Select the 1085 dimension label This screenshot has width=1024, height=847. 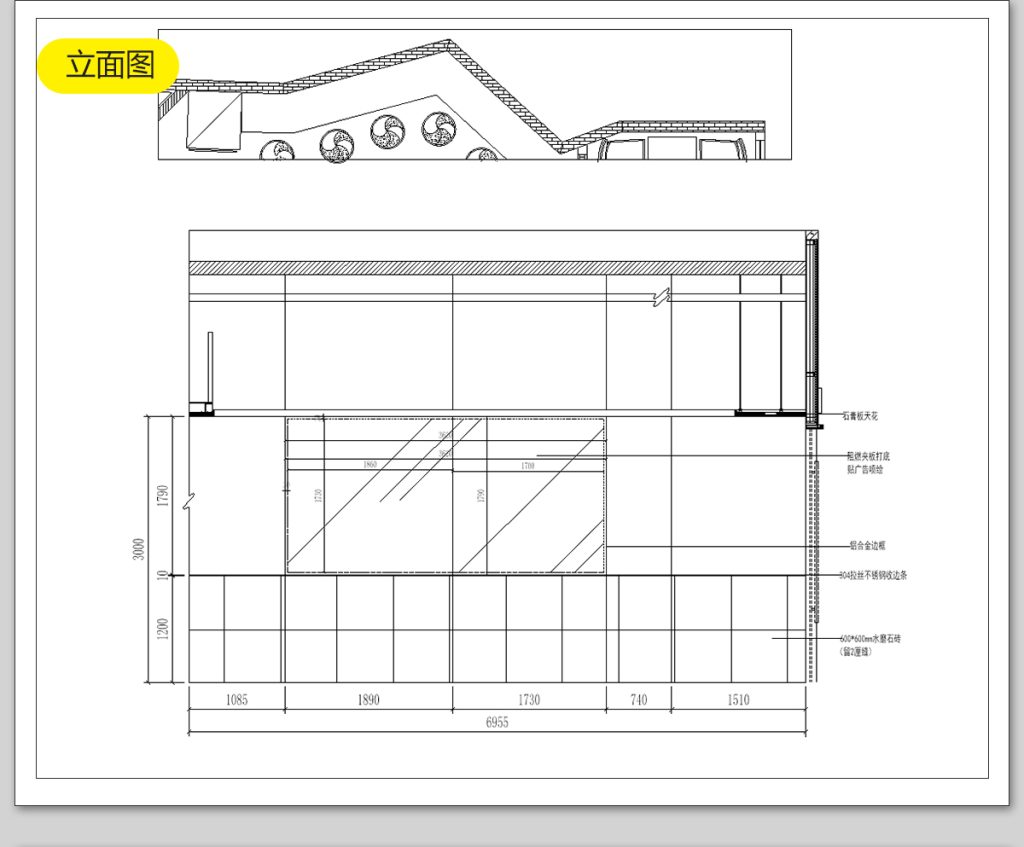coord(236,700)
